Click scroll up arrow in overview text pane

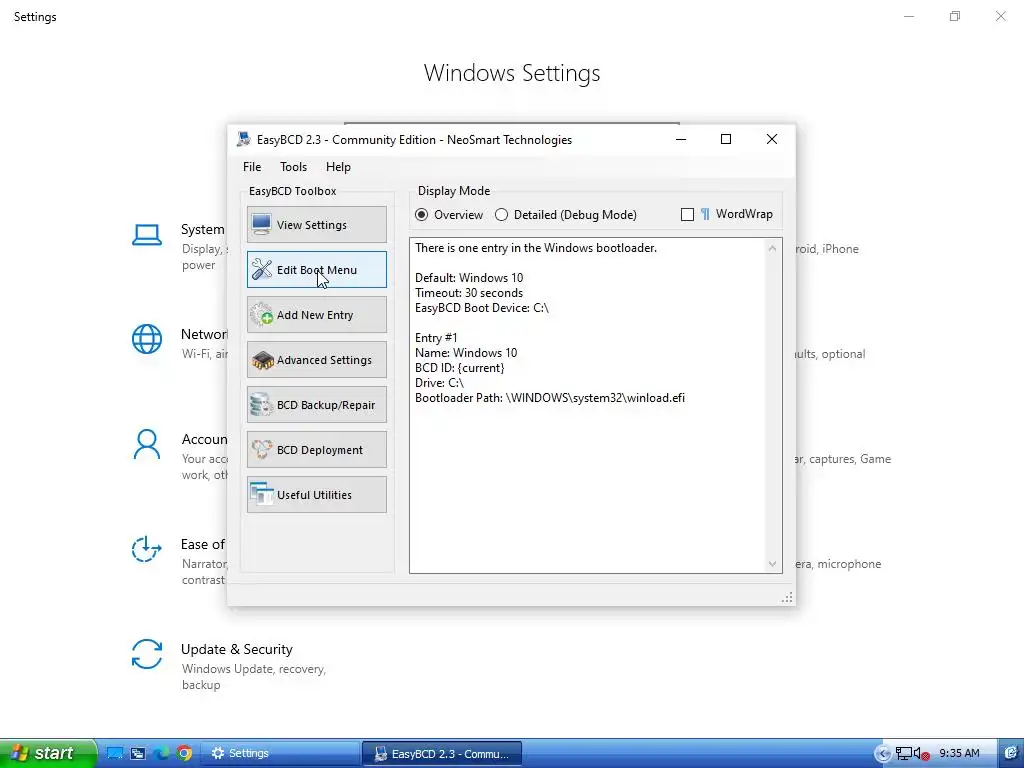coord(773,249)
